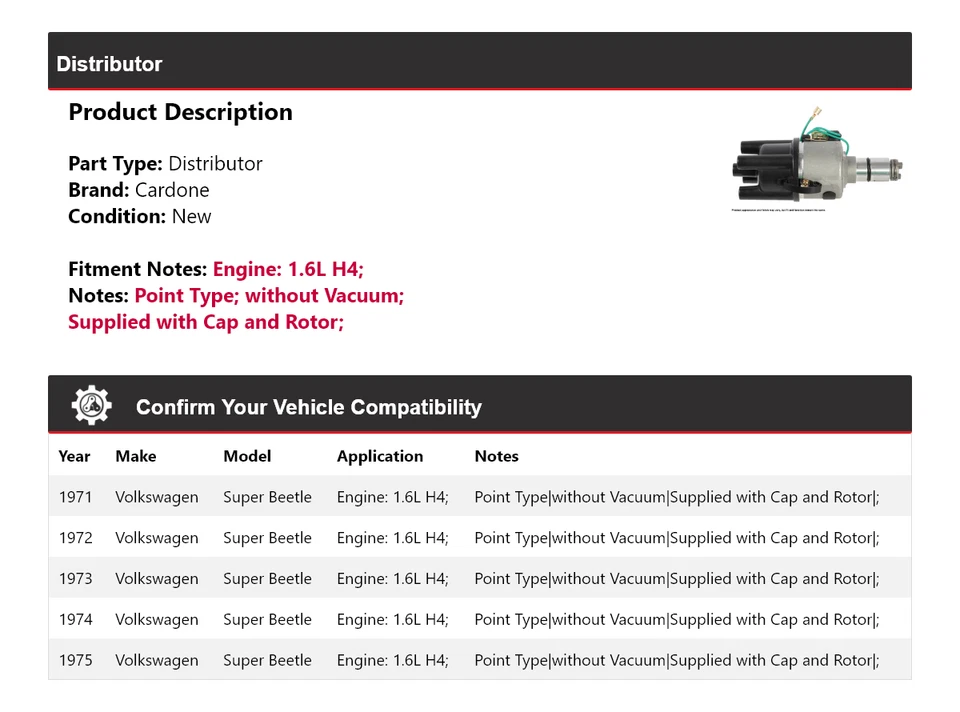Select the red Engine: 1.6L H4; fitment note

[288, 269]
